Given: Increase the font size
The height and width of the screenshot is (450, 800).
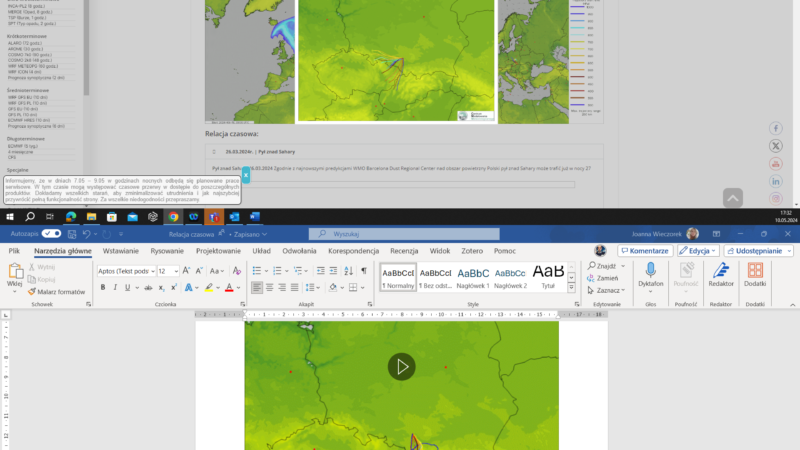Looking at the screenshot, I should tap(186, 271).
